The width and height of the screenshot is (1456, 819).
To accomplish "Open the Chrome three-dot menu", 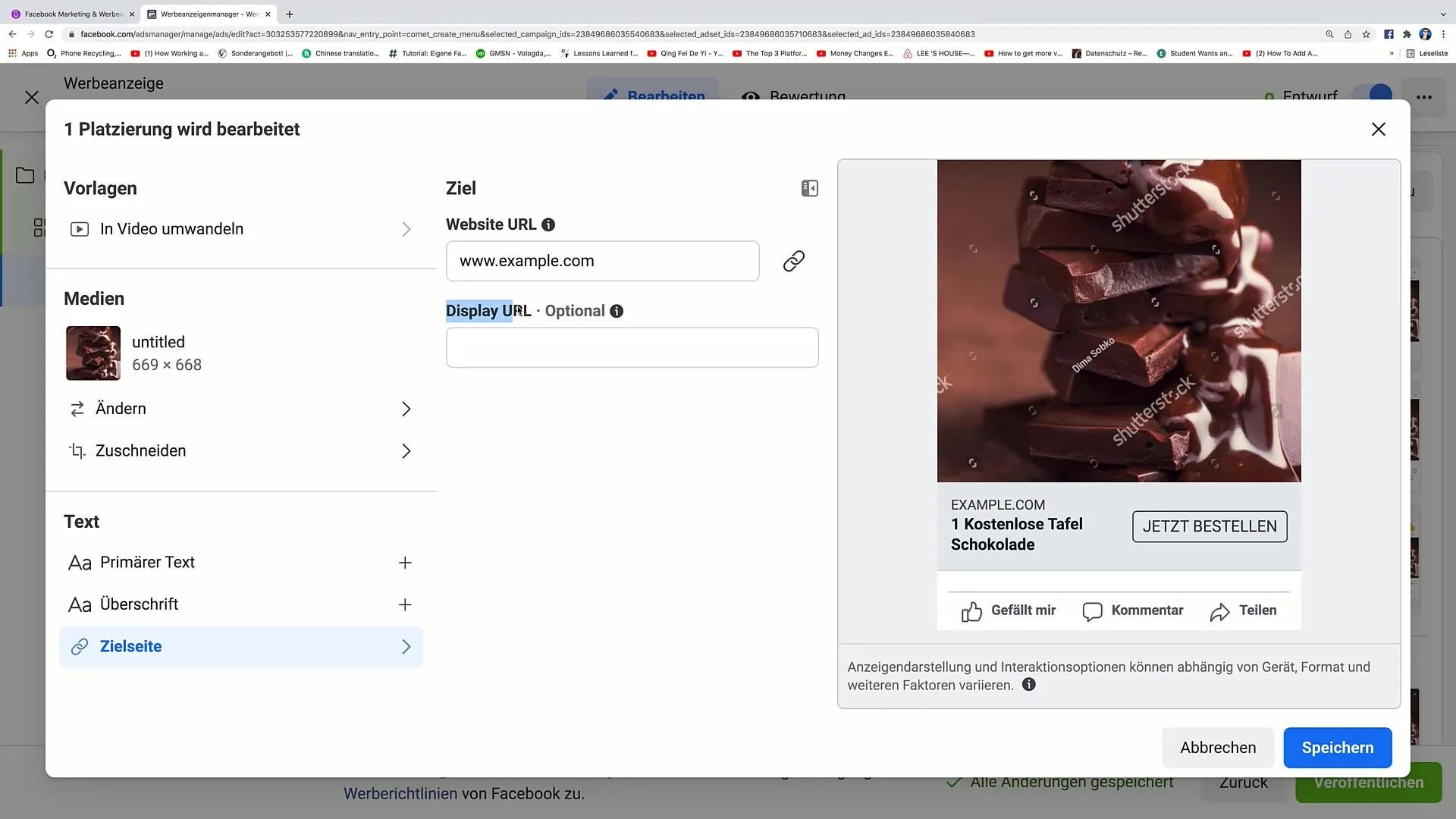I will [x=1444, y=34].
